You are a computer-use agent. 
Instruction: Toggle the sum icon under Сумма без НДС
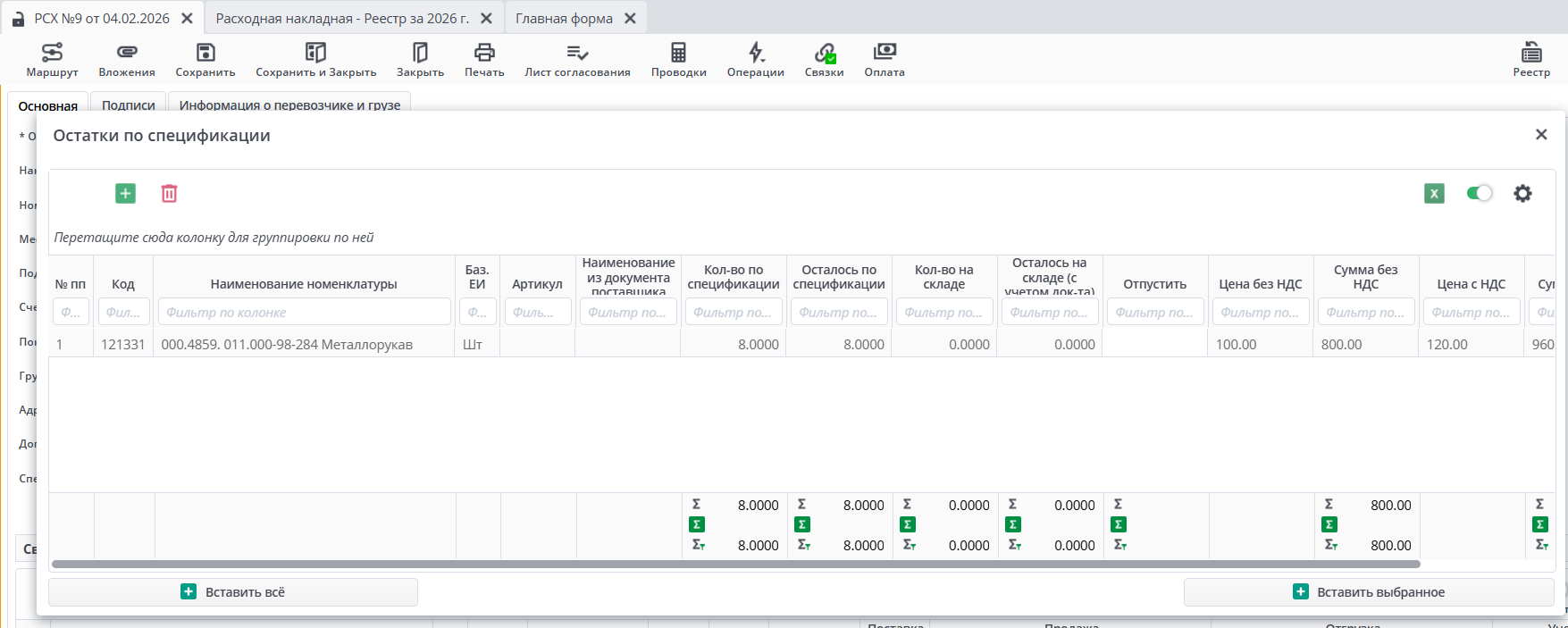click(1329, 524)
